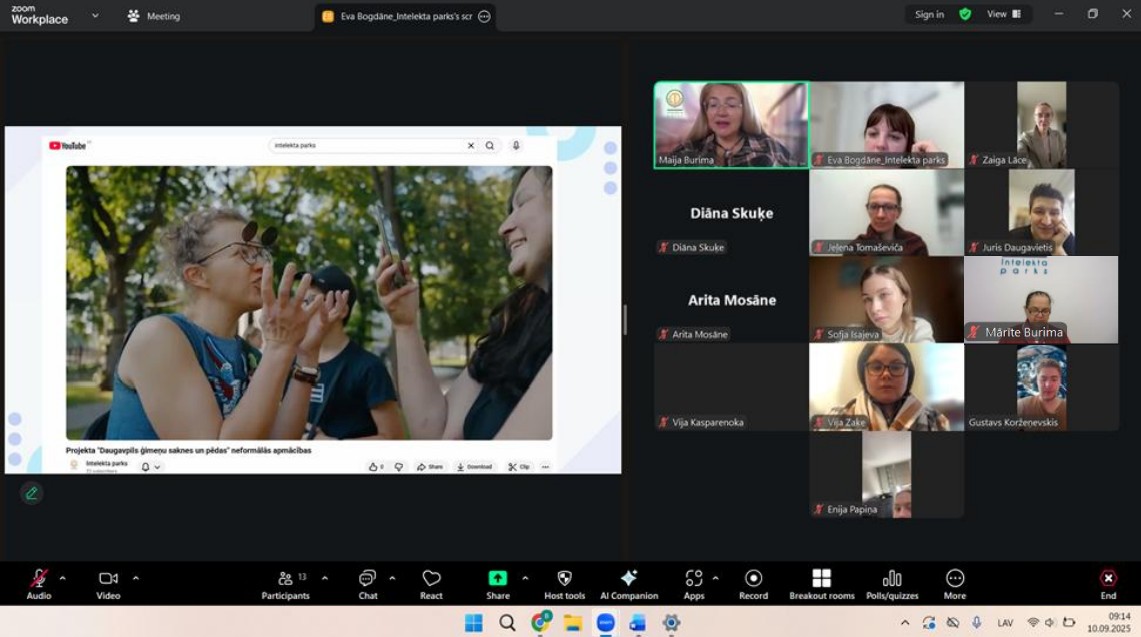Open the More options menu
The width and height of the screenshot is (1141, 637).
(955, 584)
